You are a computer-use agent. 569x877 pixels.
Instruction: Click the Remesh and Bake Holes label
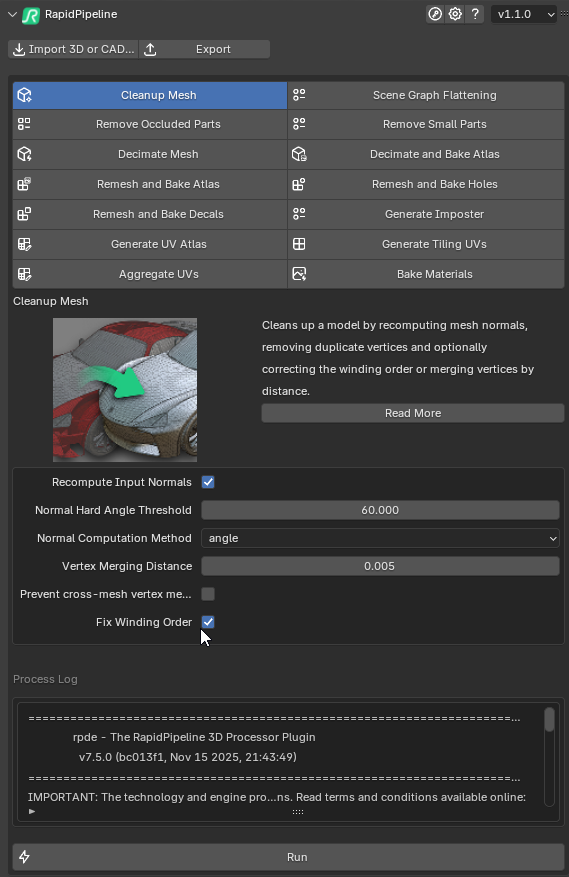(435, 184)
